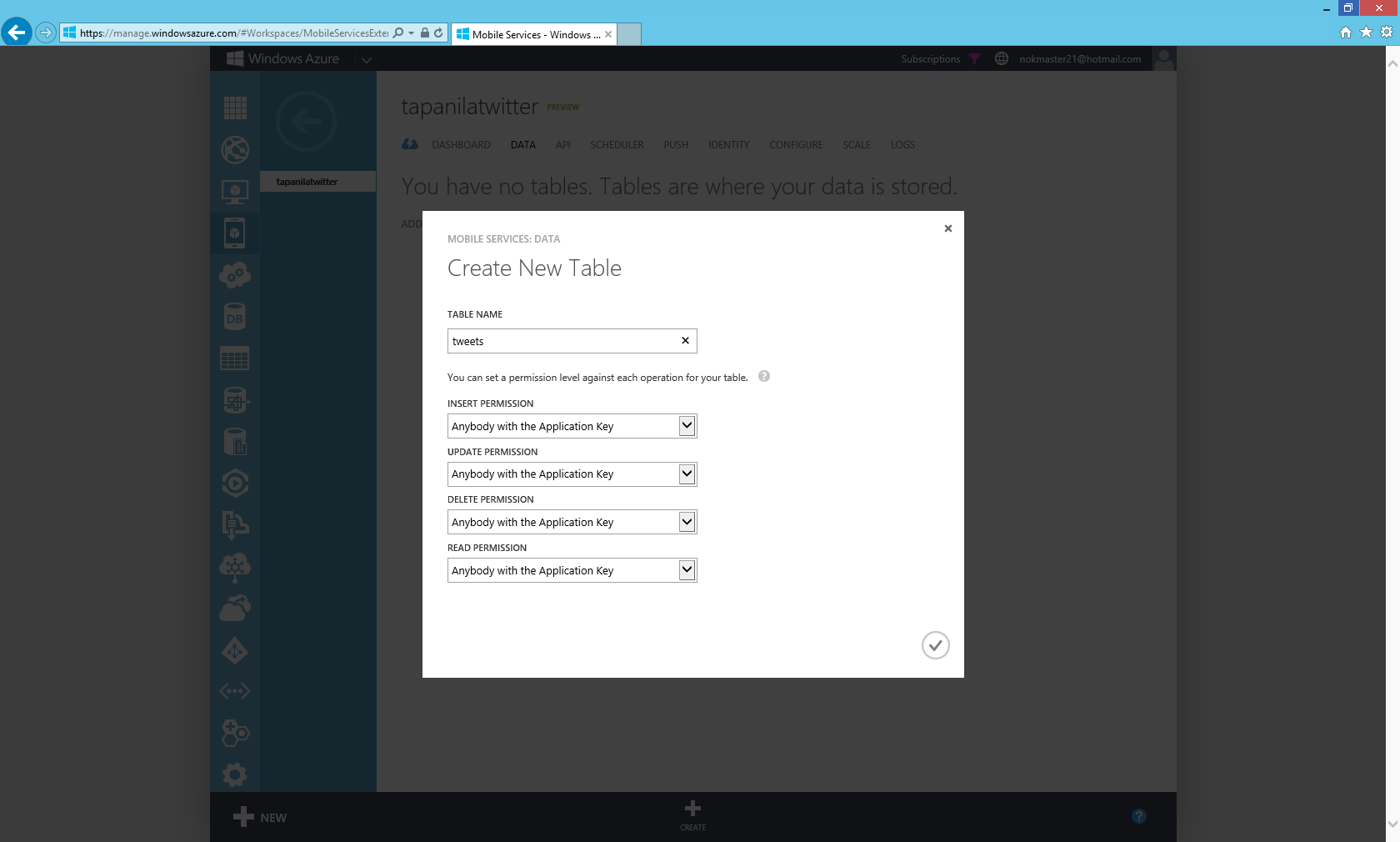Click the nokmaster21@hotmail.com account link

[x=1080, y=59]
